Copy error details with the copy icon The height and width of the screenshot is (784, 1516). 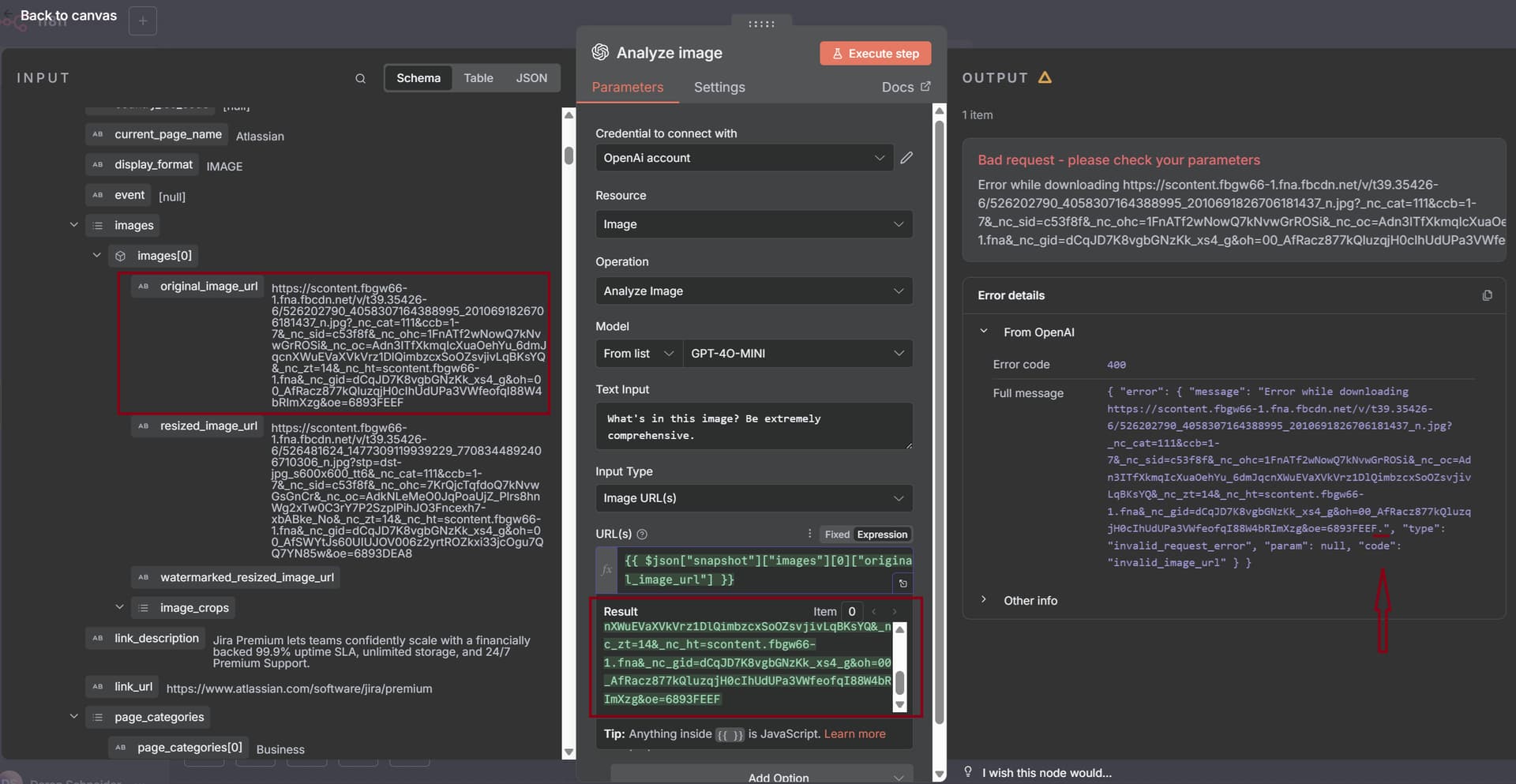pyautogui.click(x=1487, y=295)
